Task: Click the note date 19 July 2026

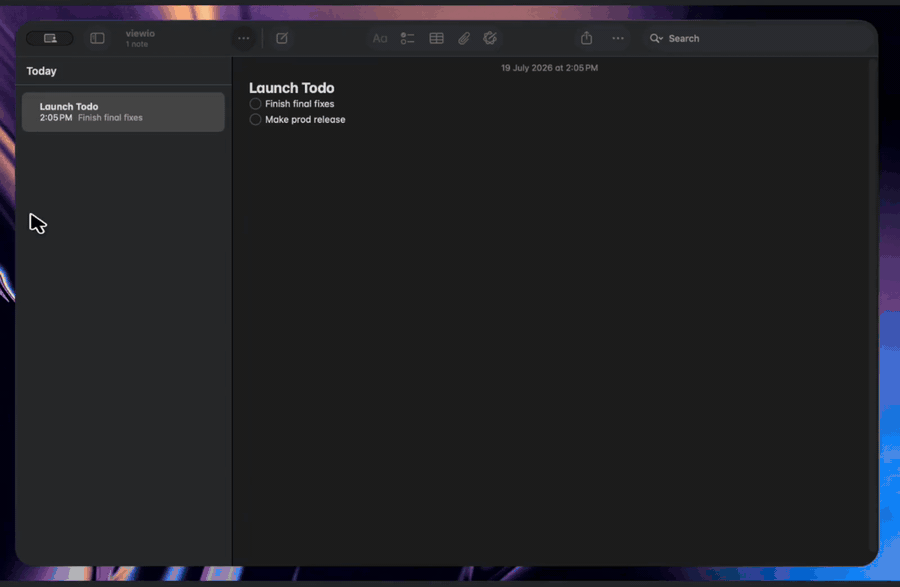Action: tap(549, 68)
